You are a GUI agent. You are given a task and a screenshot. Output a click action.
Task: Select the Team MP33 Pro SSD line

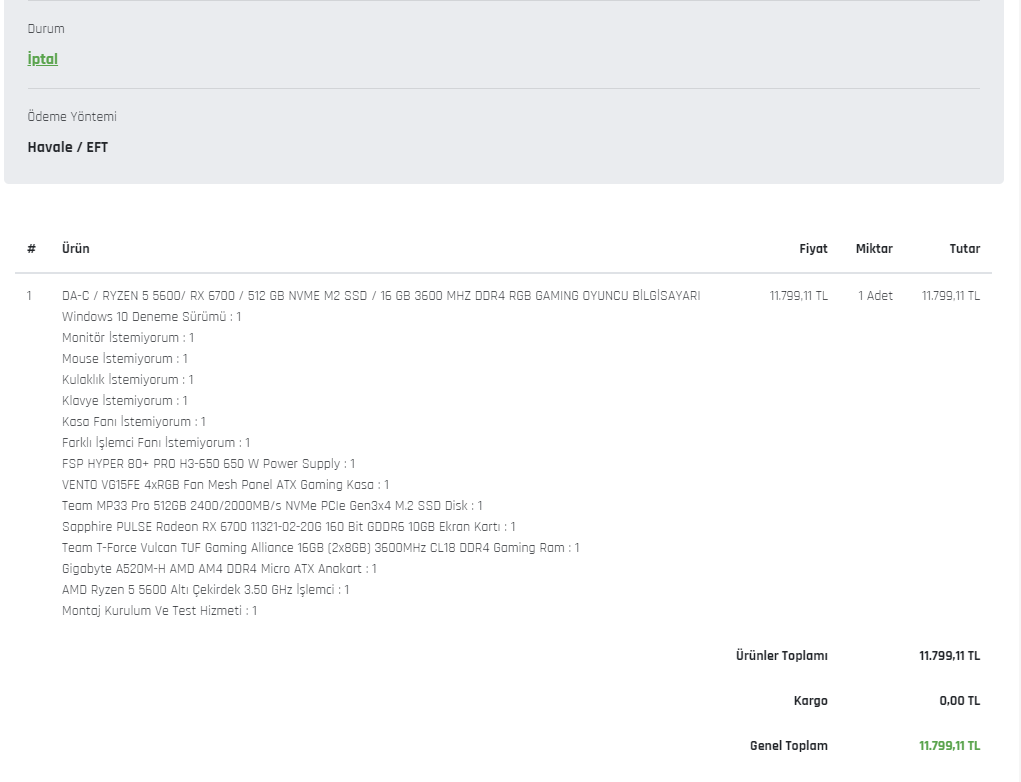(272, 506)
